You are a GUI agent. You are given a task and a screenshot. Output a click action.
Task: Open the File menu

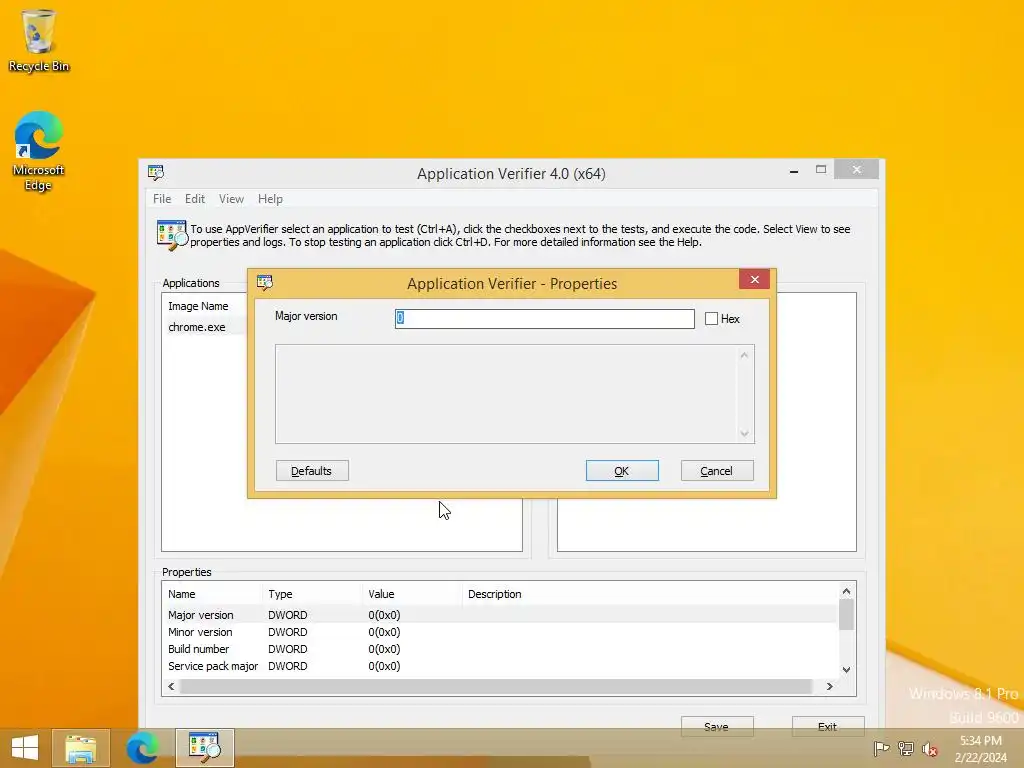162,199
